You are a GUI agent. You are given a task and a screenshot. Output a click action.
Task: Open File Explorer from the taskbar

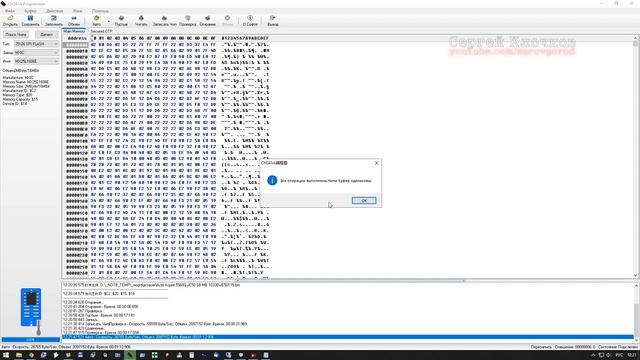click(x=19, y=356)
